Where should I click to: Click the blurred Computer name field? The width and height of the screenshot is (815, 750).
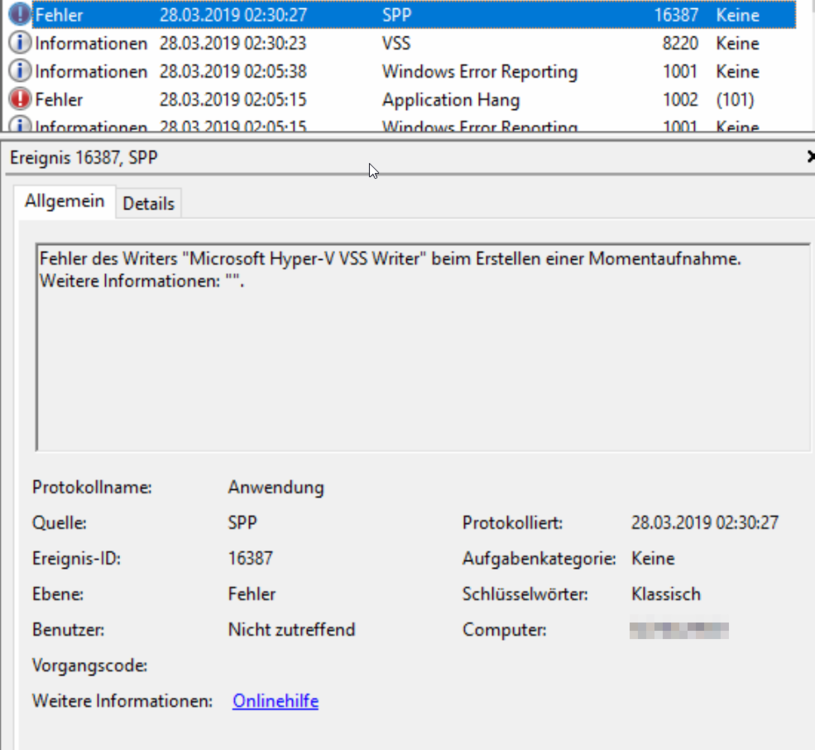pos(679,630)
